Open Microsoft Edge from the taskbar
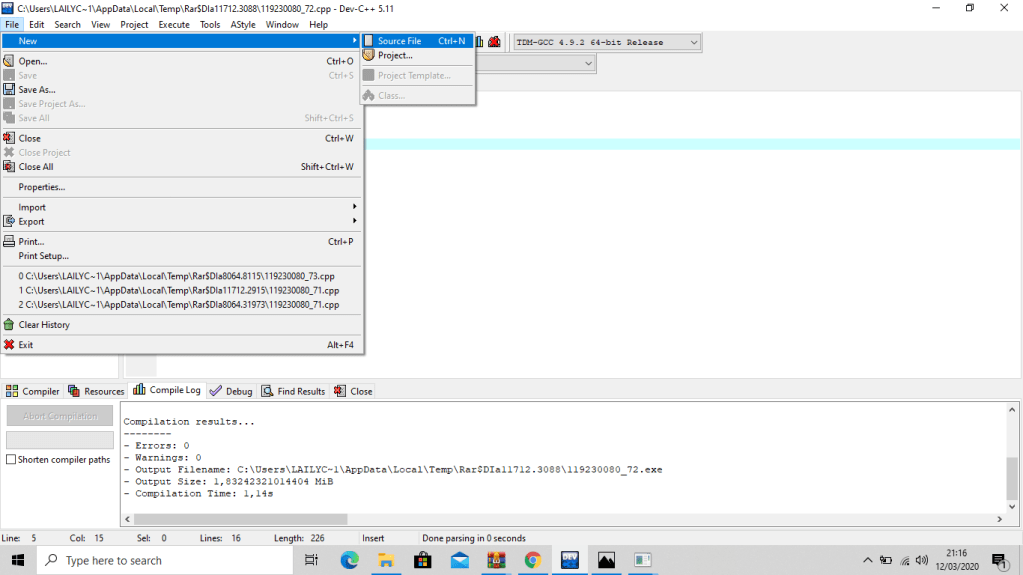The width and height of the screenshot is (1023, 575). point(349,560)
